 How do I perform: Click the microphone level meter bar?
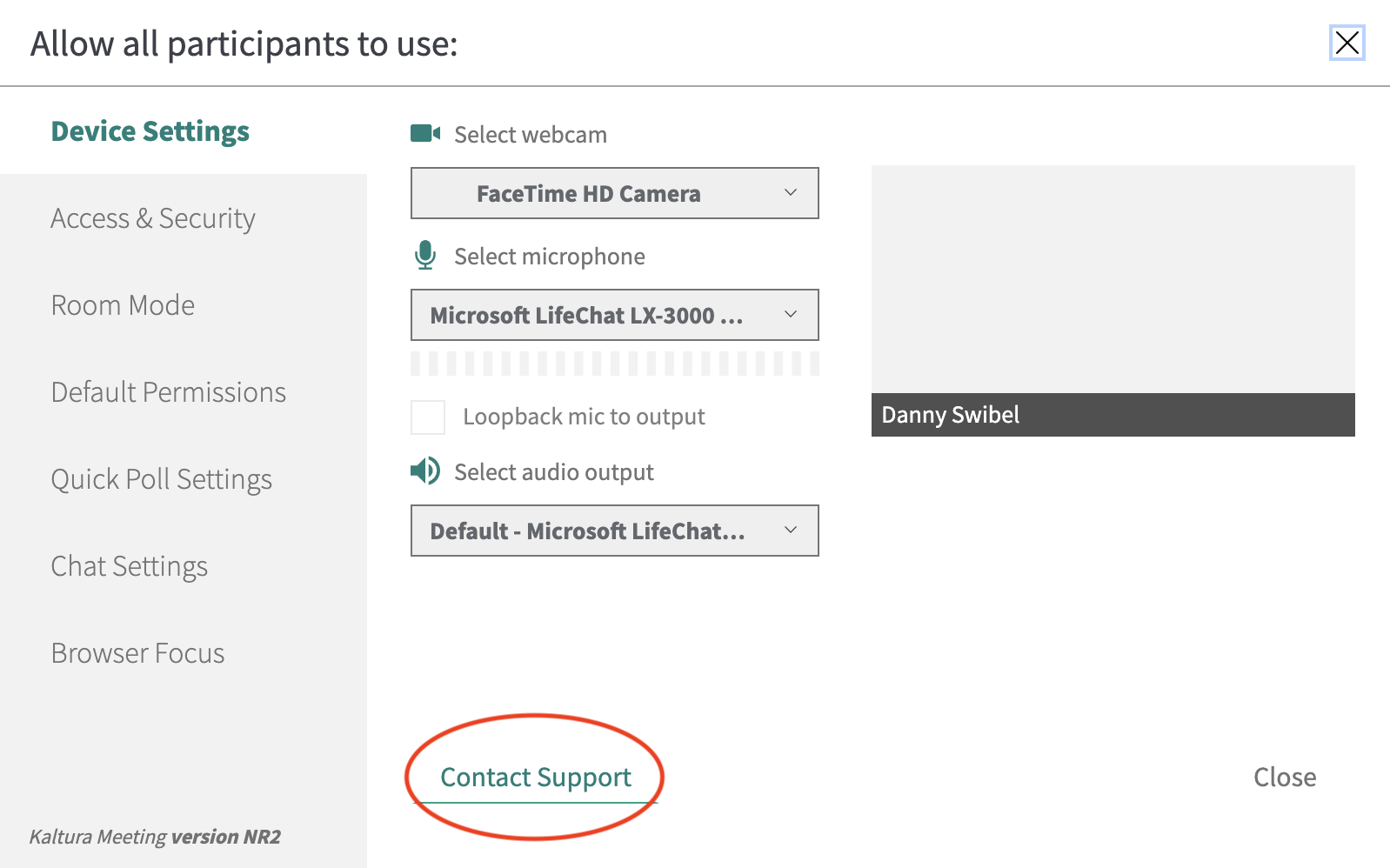coord(614,364)
